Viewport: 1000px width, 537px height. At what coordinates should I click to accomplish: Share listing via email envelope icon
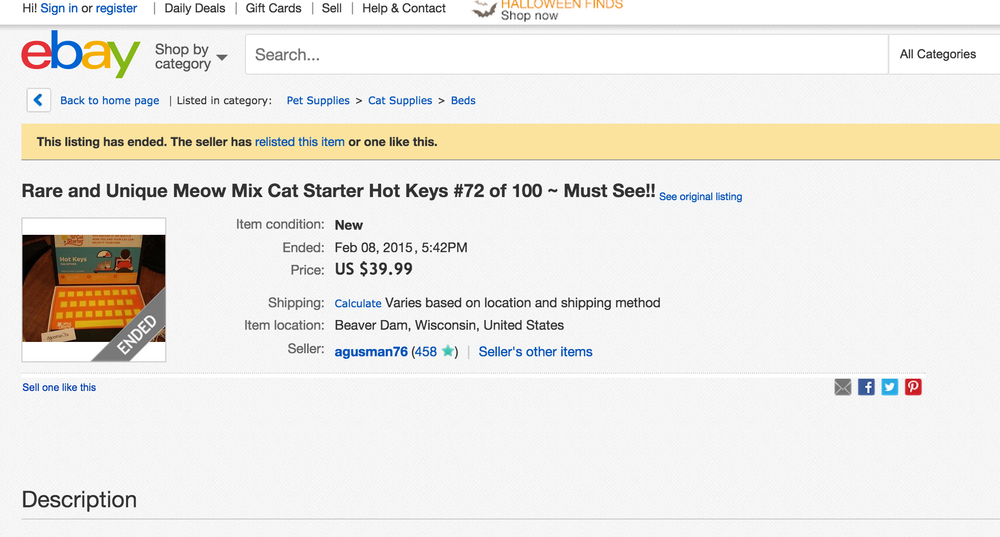click(842, 387)
